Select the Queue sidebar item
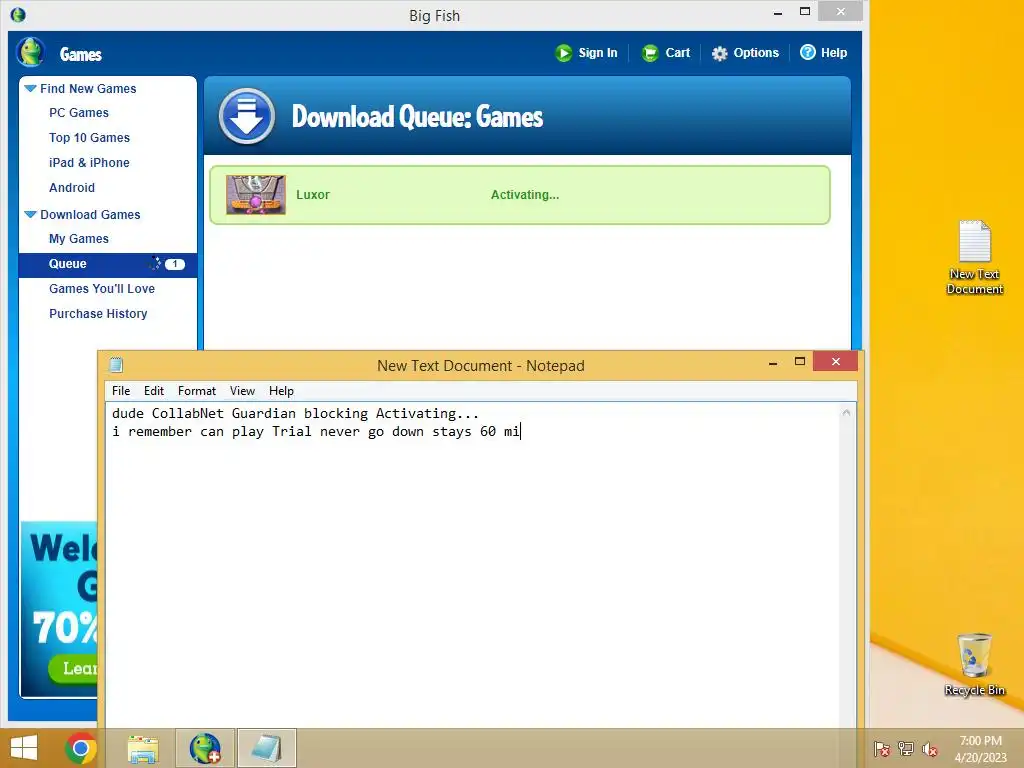Screen dimensions: 1024x768 coord(108,264)
